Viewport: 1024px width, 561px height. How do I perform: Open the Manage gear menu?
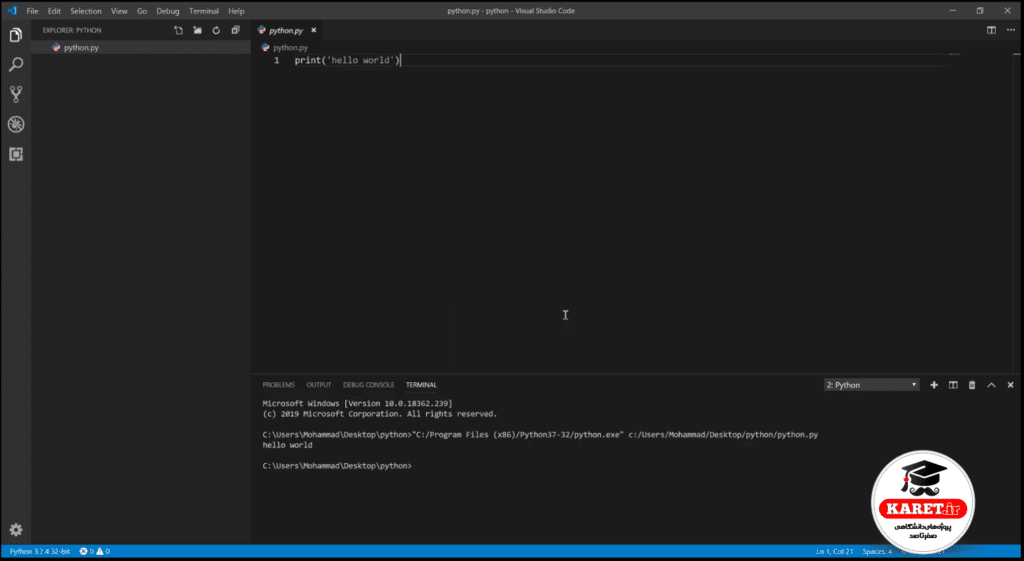point(16,530)
